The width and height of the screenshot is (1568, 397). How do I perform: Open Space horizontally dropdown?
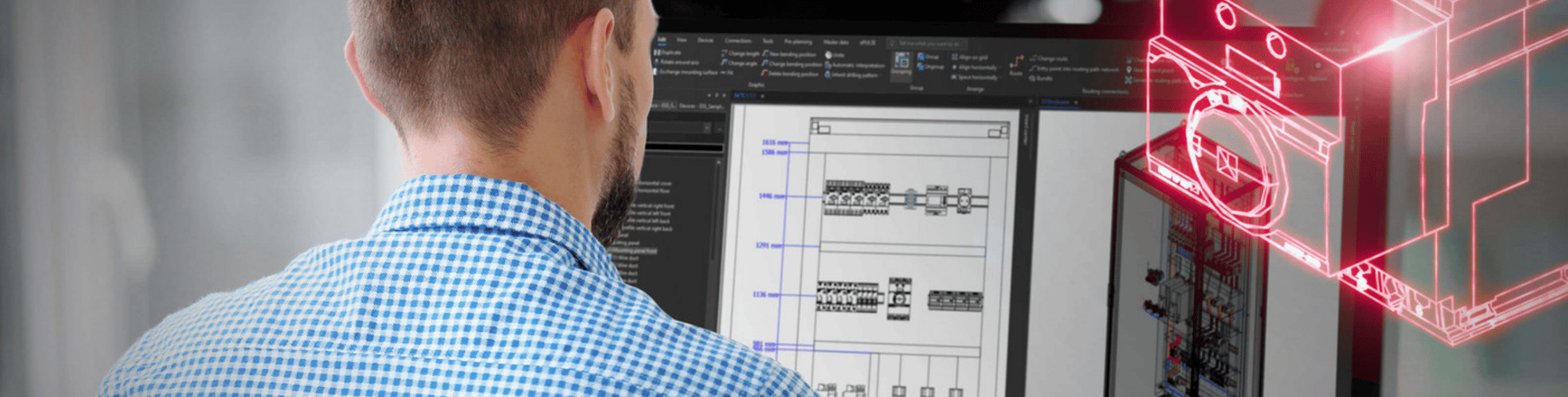point(978,77)
